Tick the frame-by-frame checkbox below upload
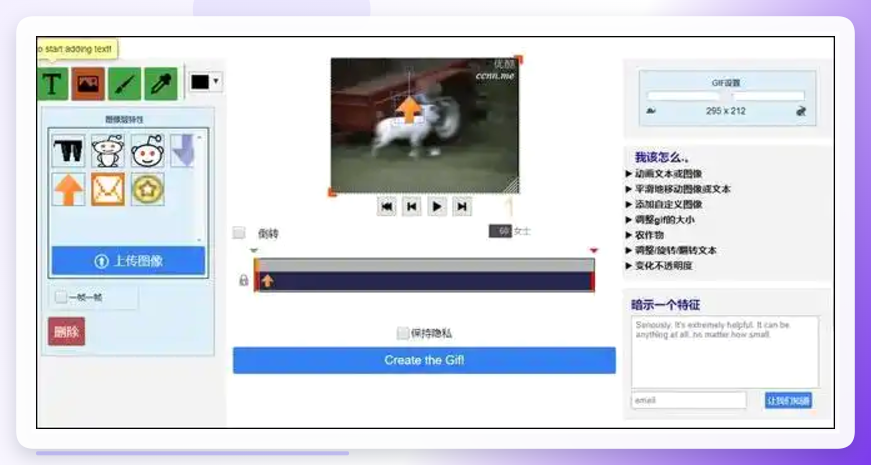 point(61,297)
